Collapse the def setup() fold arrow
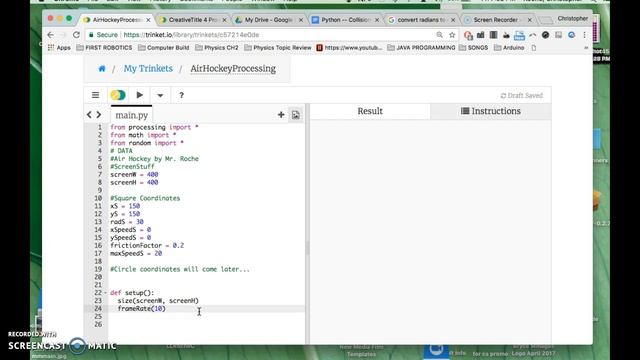 click(106, 293)
